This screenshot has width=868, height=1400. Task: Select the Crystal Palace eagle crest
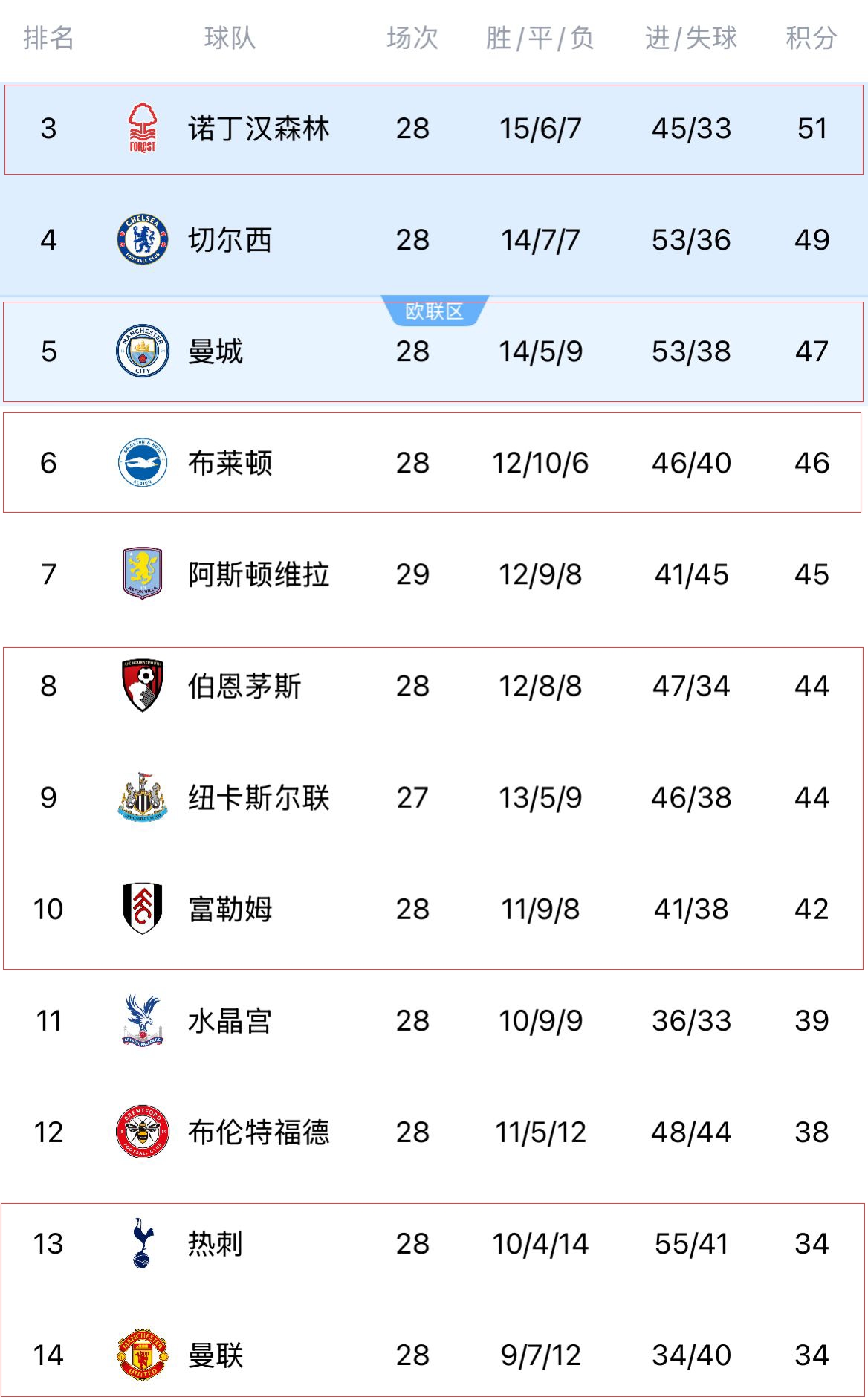pos(143,1020)
